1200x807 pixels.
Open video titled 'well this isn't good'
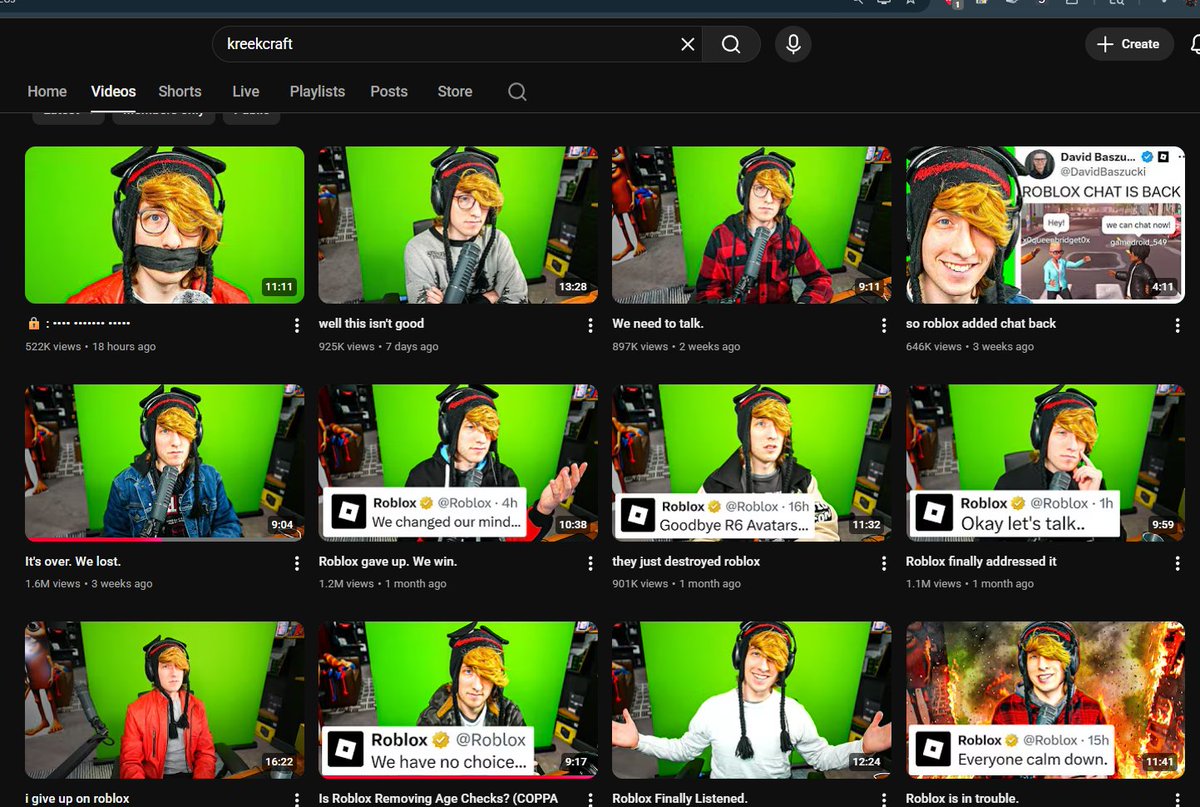[x=371, y=324]
